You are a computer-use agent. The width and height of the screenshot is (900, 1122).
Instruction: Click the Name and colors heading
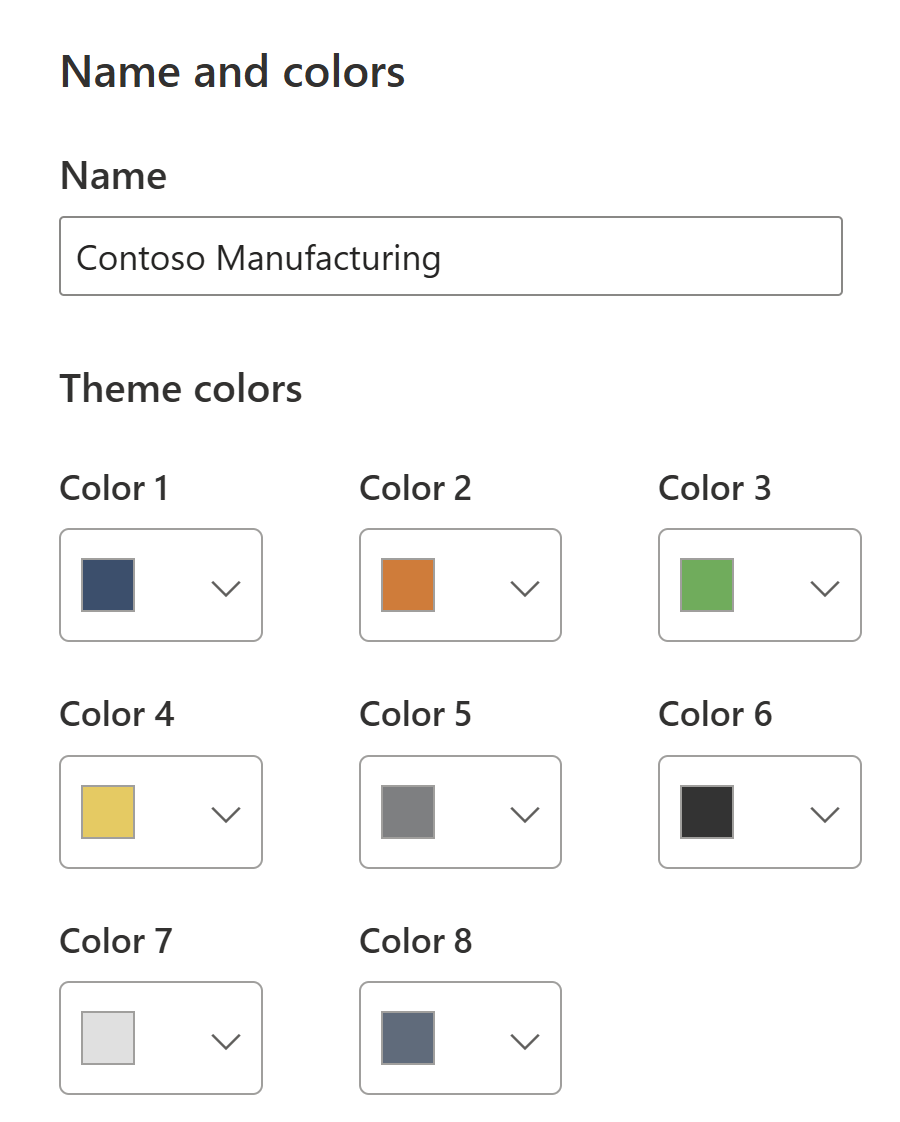coord(232,73)
